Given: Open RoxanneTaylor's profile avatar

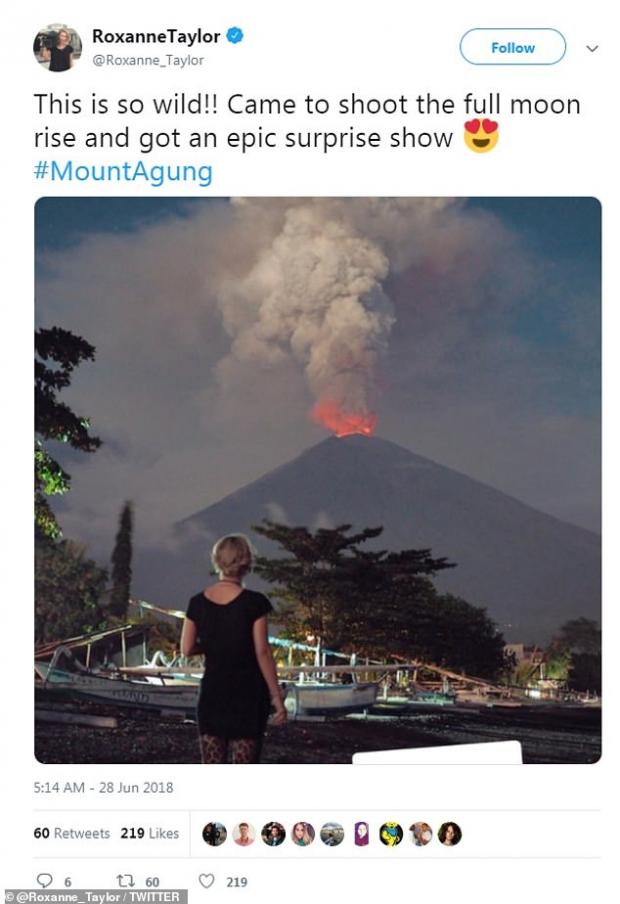Looking at the screenshot, I should click(x=57, y=47).
